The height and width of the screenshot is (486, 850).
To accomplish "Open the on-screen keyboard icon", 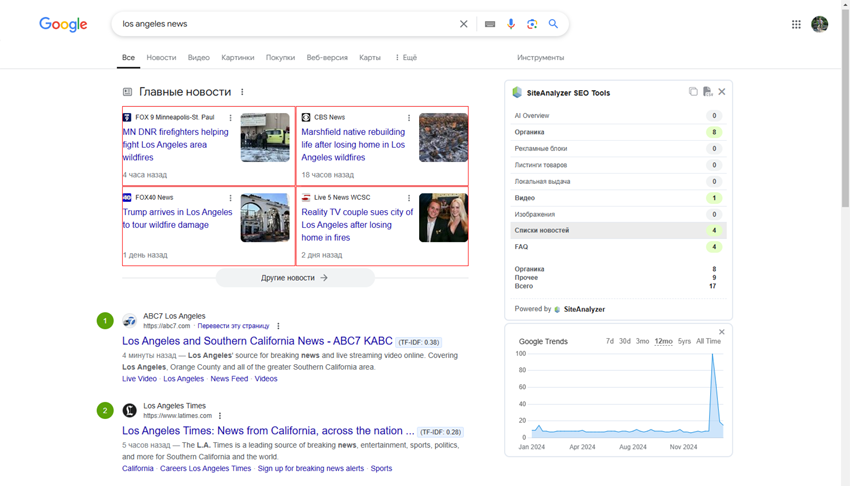I will 490,24.
